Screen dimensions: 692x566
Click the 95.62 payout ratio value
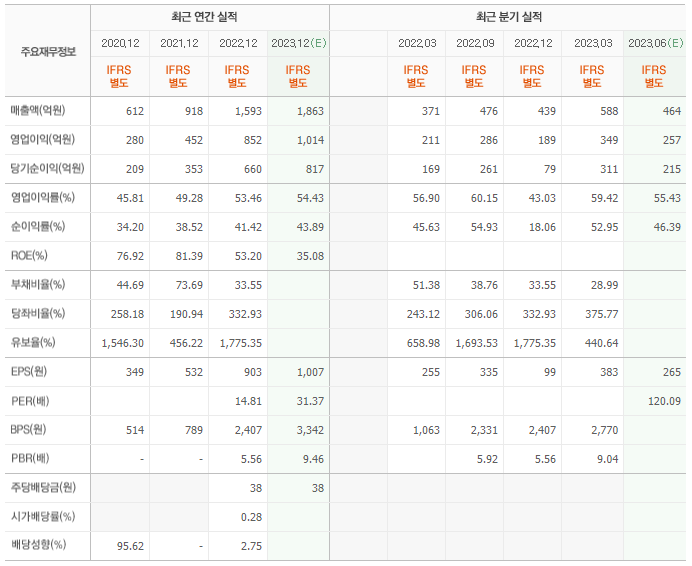coord(130,547)
